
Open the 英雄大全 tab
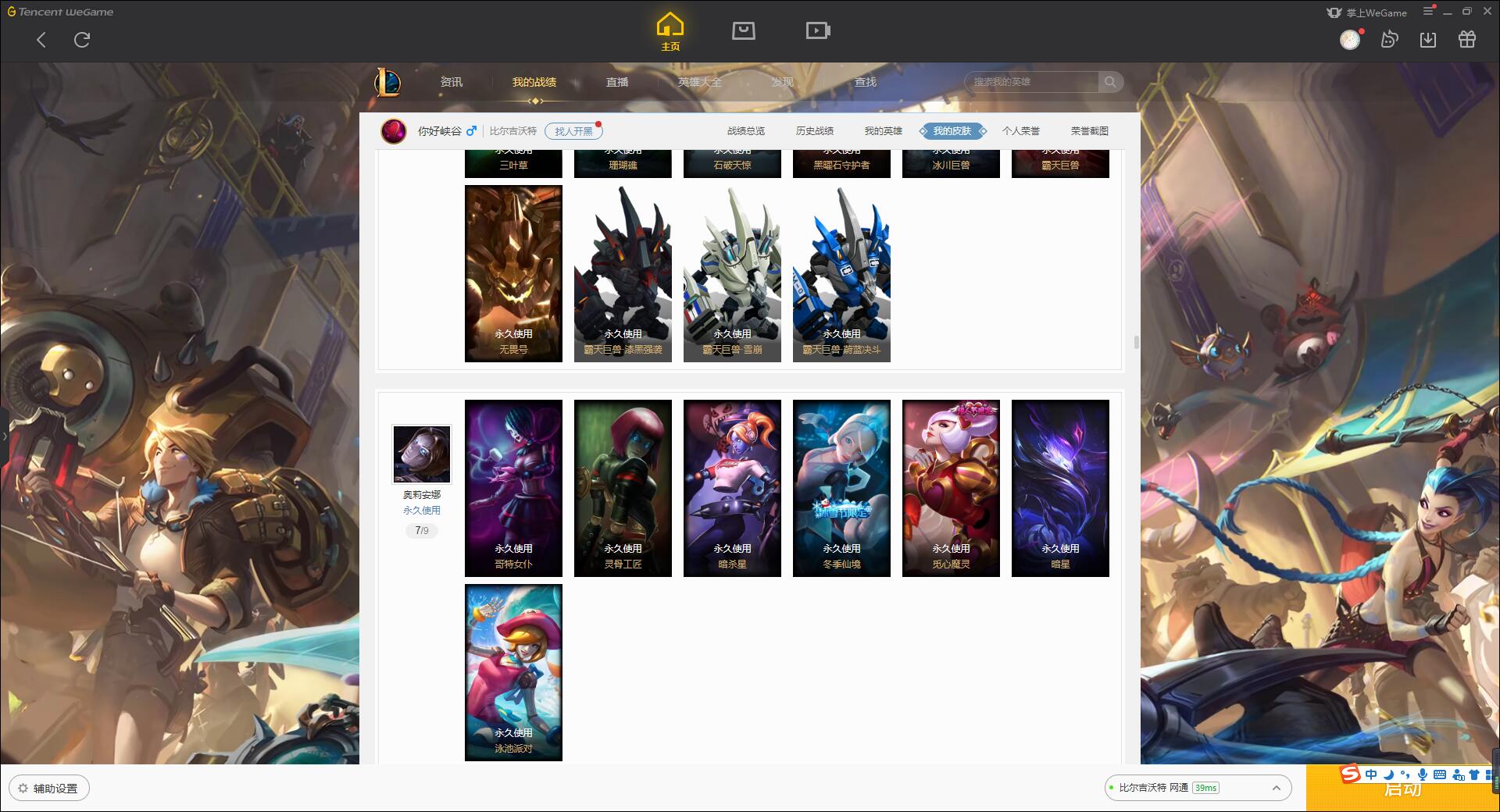[699, 82]
